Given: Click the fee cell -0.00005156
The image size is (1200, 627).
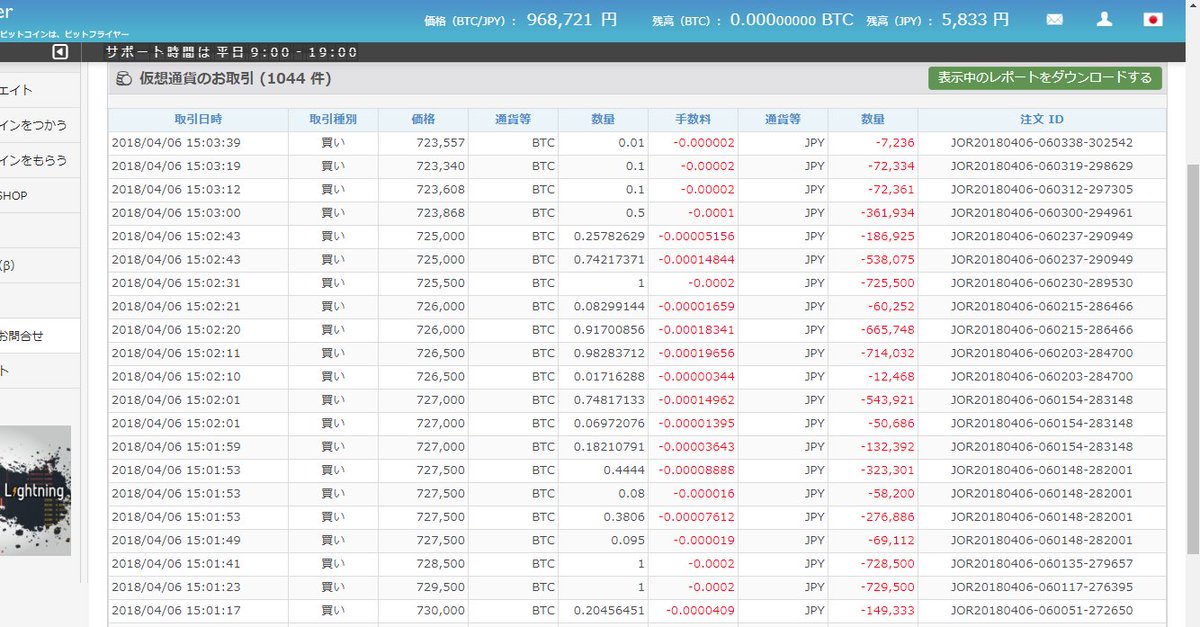Looking at the screenshot, I should 696,236.
